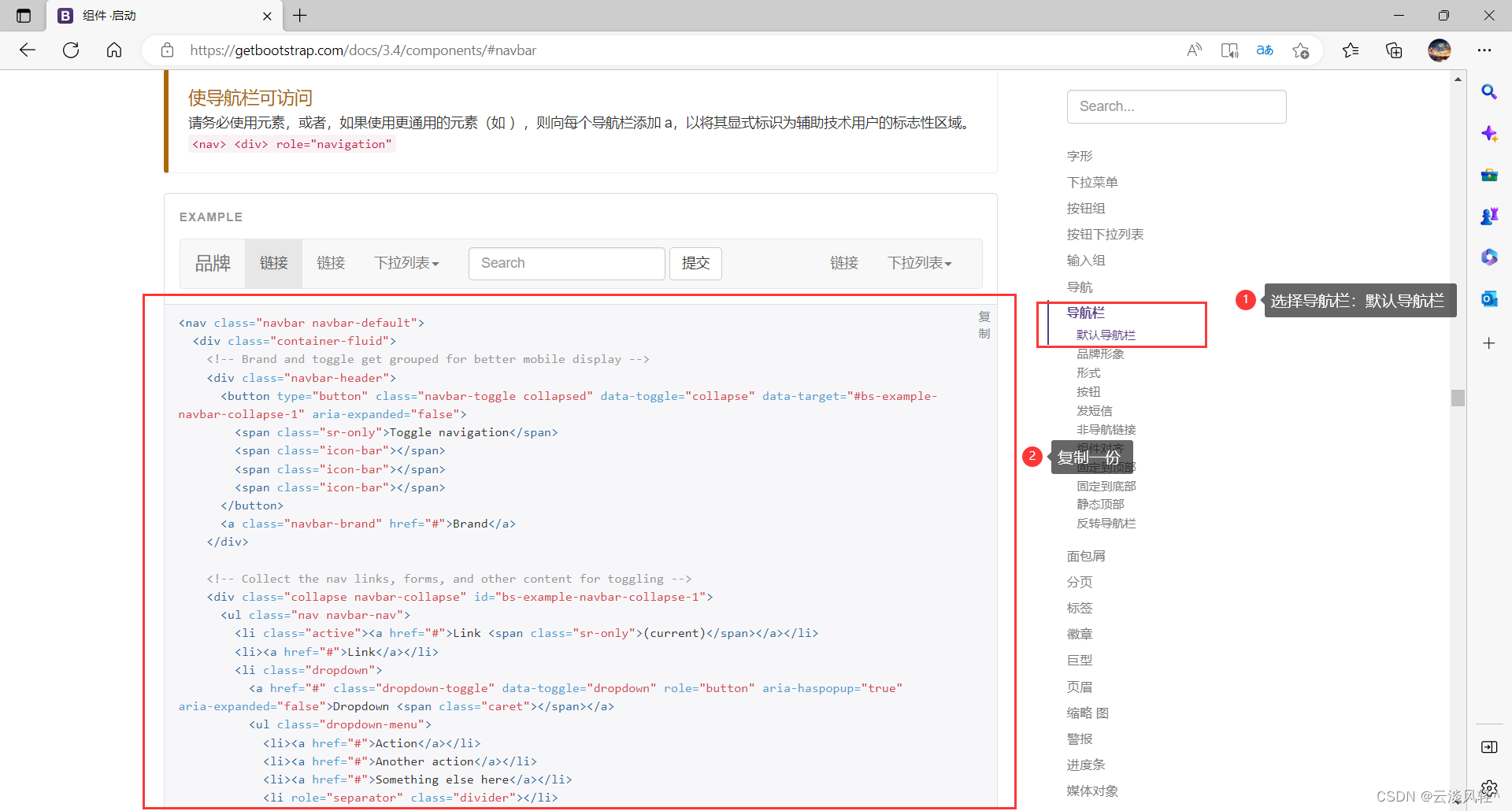Select the active 链接 navbar item
This screenshot has height=811, width=1512.
(x=274, y=263)
